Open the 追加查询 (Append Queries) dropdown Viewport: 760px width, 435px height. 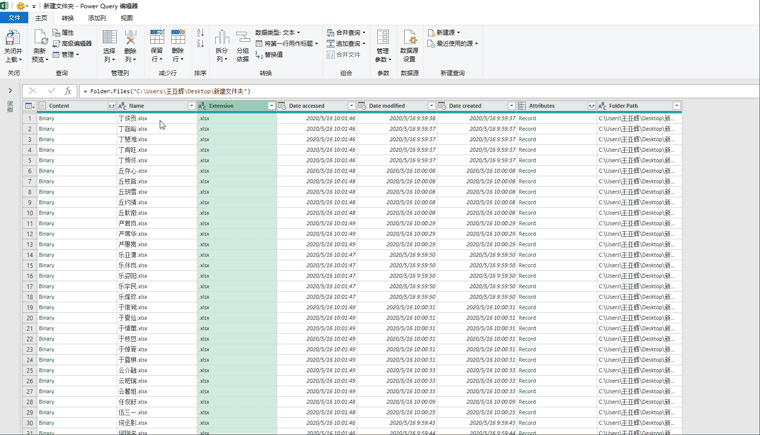click(346, 44)
